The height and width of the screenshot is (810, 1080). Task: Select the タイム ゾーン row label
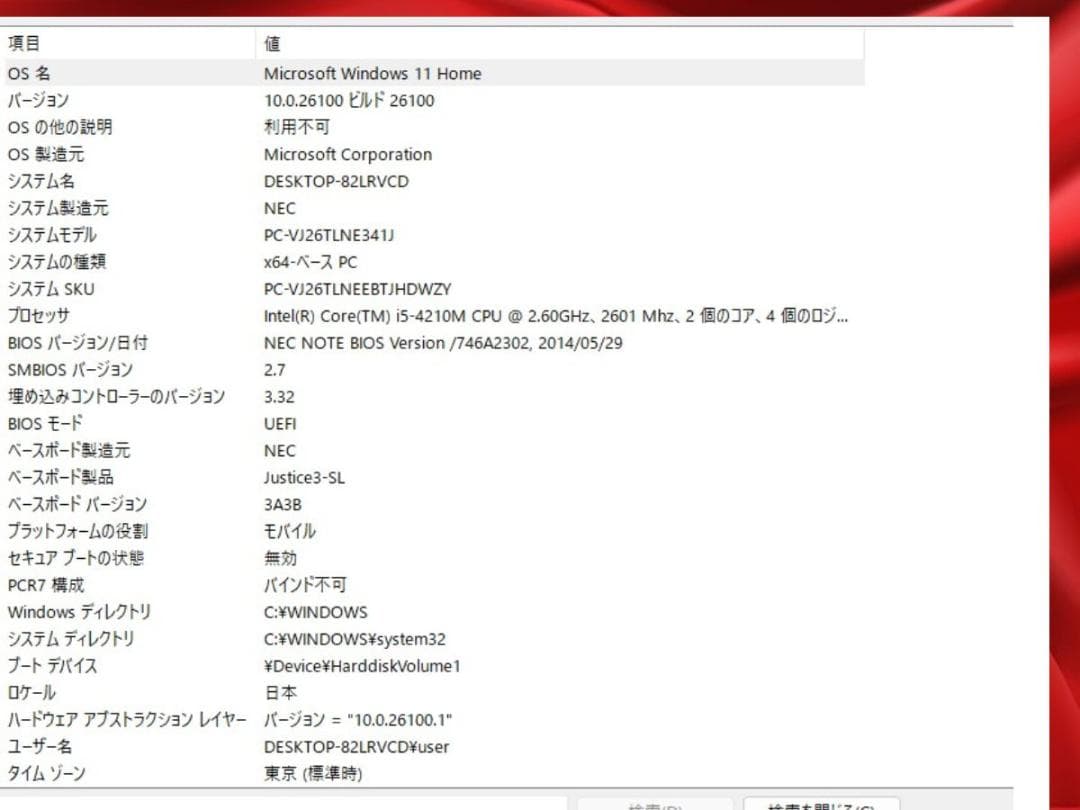(x=47, y=773)
